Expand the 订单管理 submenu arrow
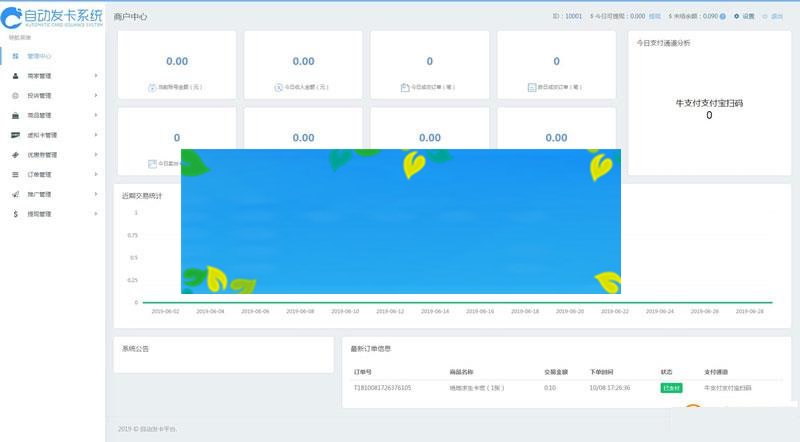The height and width of the screenshot is (442, 800). tap(96, 174)
